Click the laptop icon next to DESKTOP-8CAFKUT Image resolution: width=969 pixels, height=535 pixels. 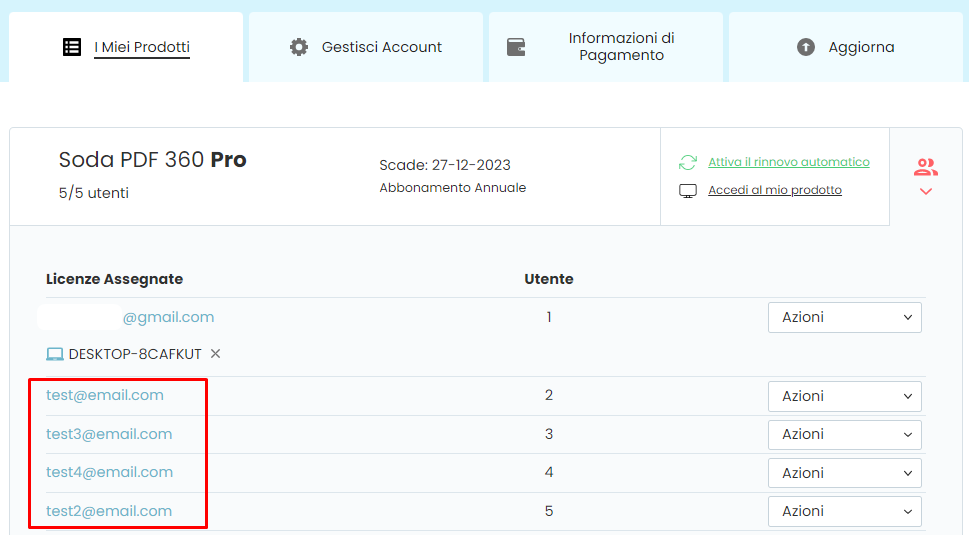pyautogui.click(x=55, y=354)
